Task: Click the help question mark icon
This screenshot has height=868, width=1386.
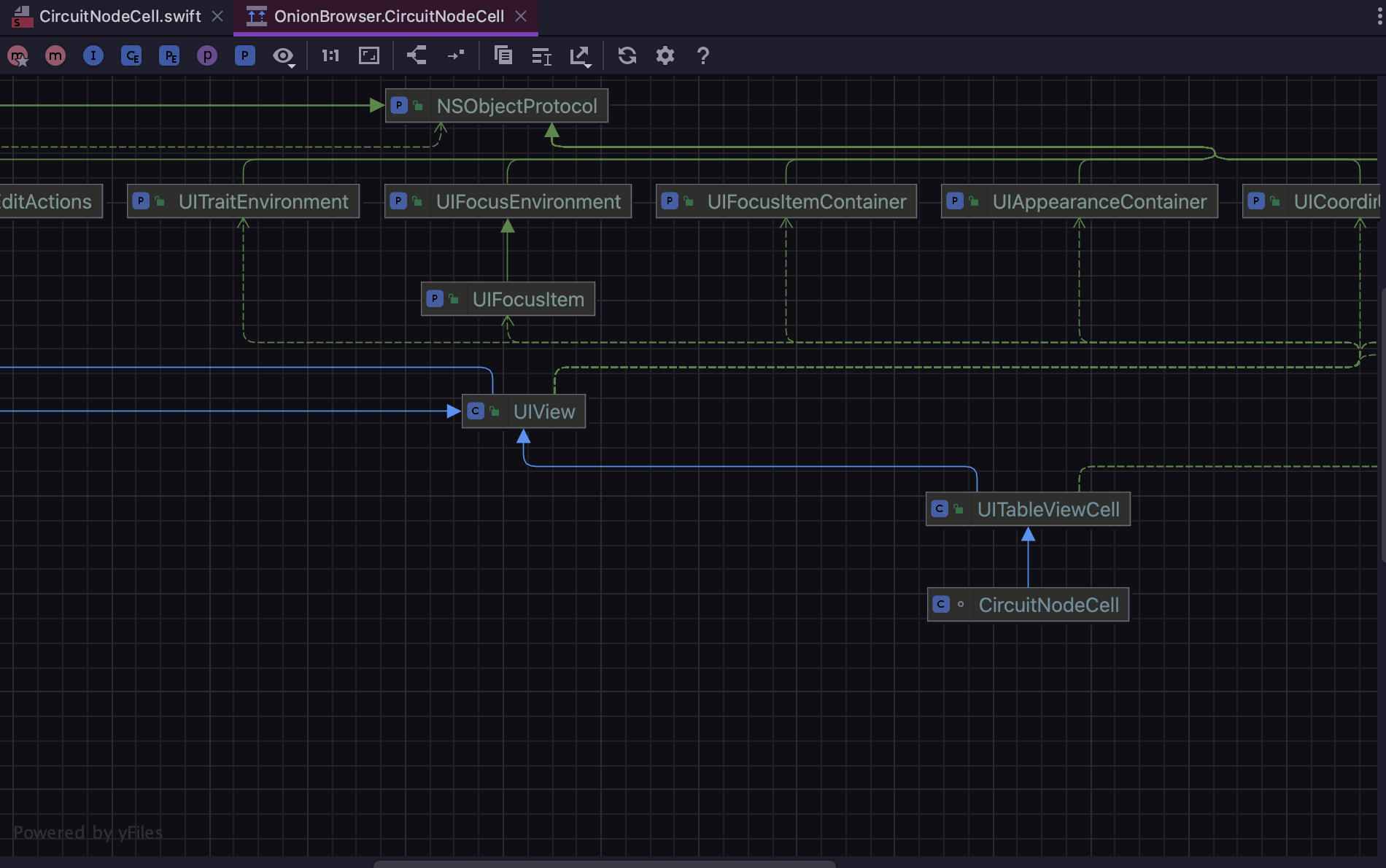Action: (x=703, y=55)
